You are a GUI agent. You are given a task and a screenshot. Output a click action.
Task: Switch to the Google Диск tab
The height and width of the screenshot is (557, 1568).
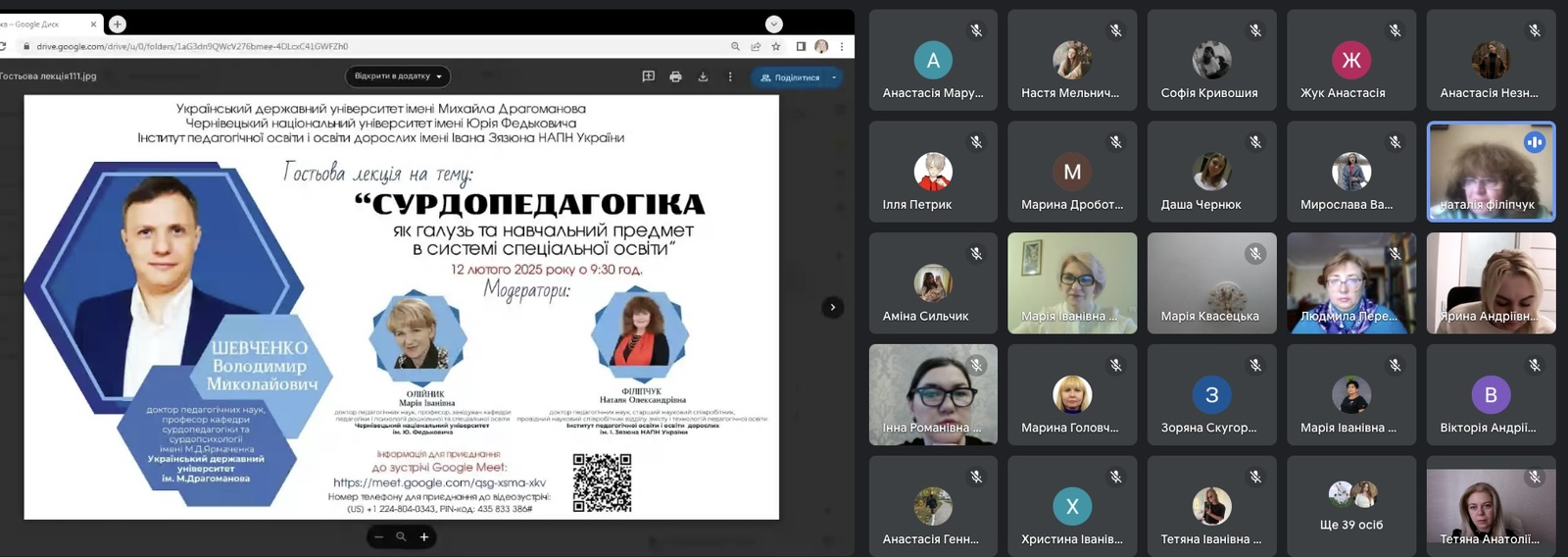click(x=51, y=24)
